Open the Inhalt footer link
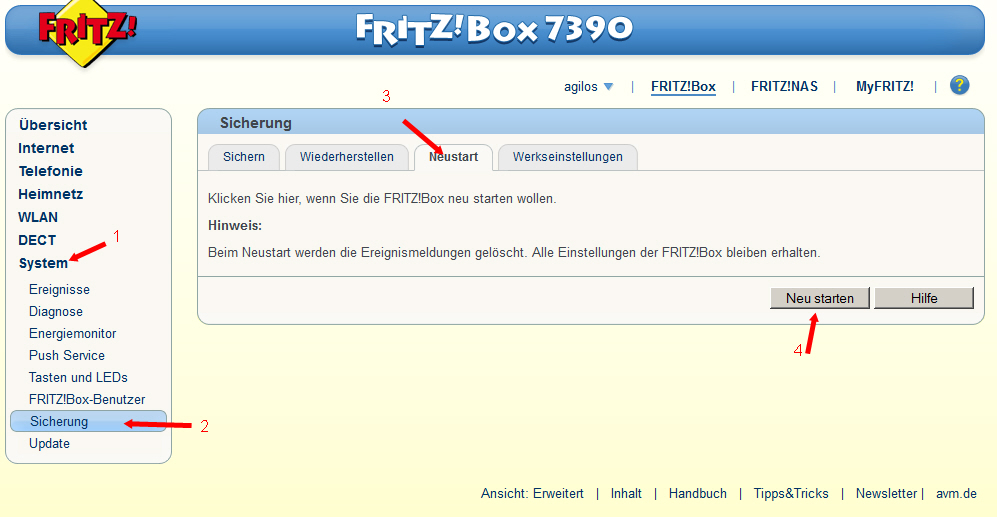Viewport: 997px width, 517px height. (626, 493)
